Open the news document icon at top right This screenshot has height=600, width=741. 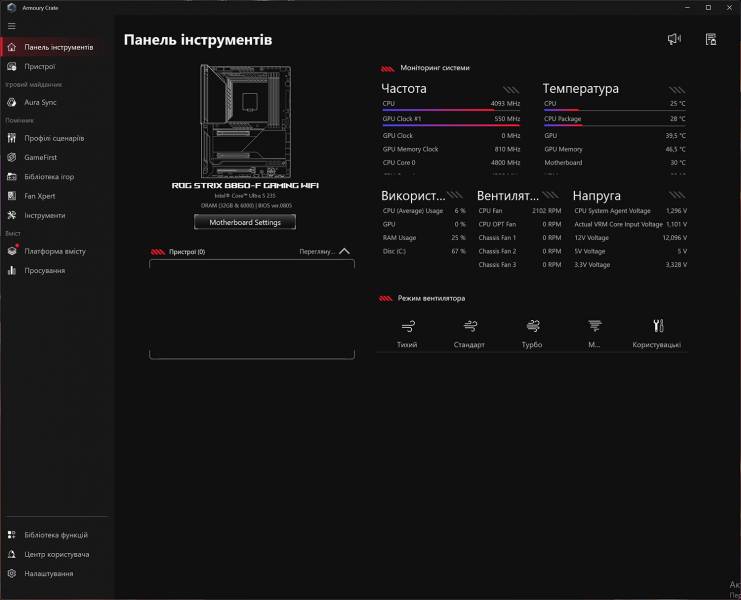point(711,39)
